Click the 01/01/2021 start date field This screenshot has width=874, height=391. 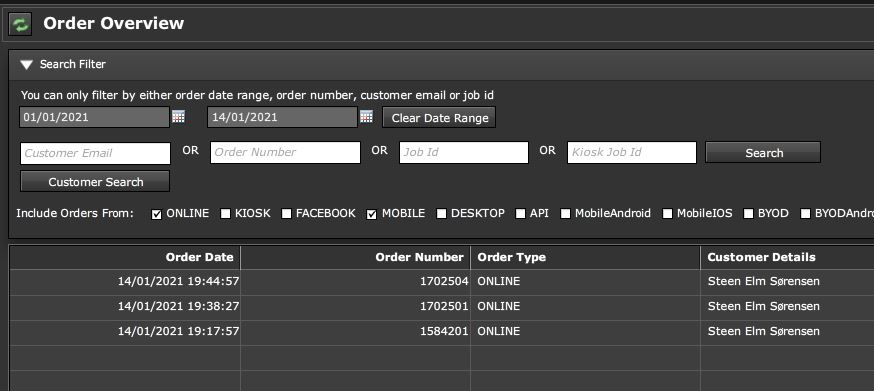pos(95,117)
